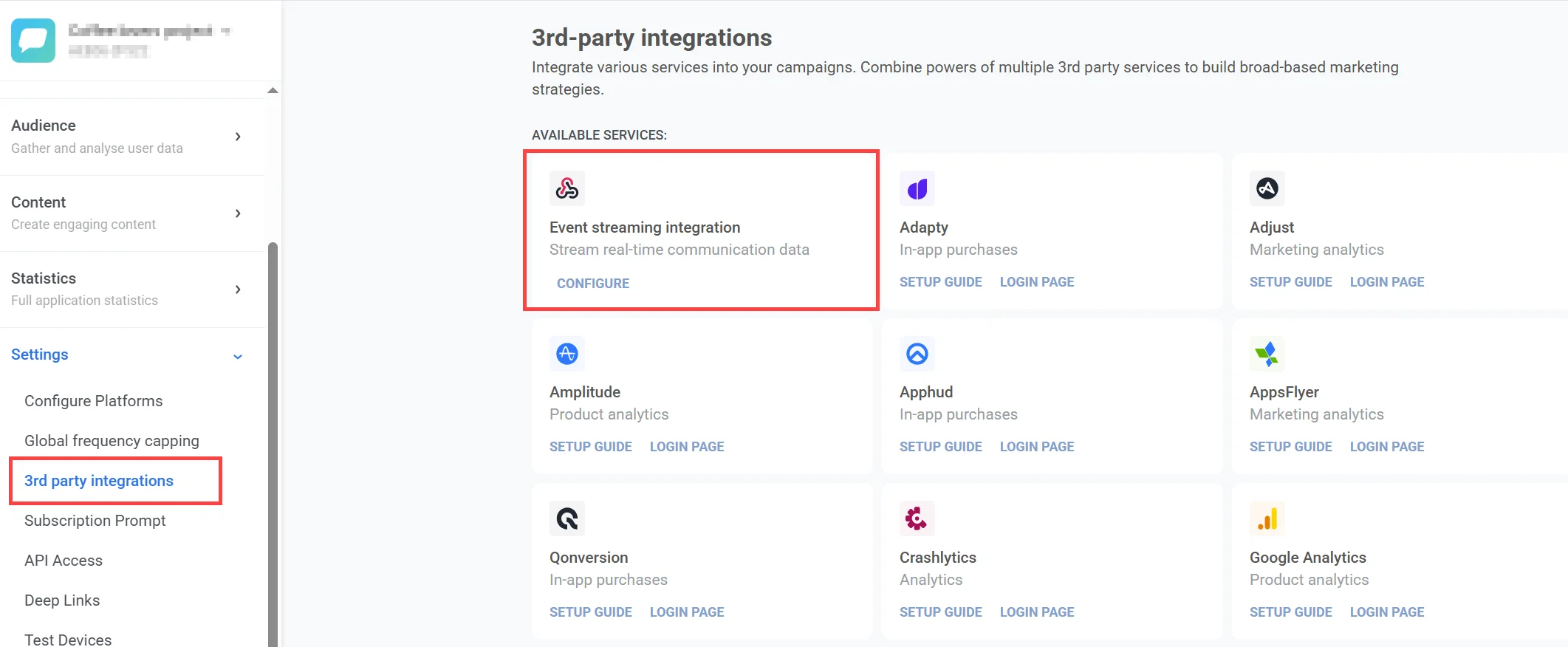Click the app logo chat bubble icon
This screenshot has height=647, width=1568.
pyautogui.click(x=33, y=41)
